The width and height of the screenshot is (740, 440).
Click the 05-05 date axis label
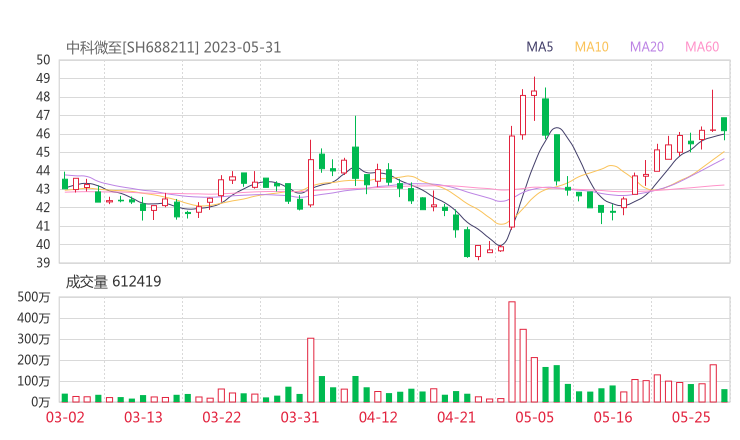pos(535,417)
